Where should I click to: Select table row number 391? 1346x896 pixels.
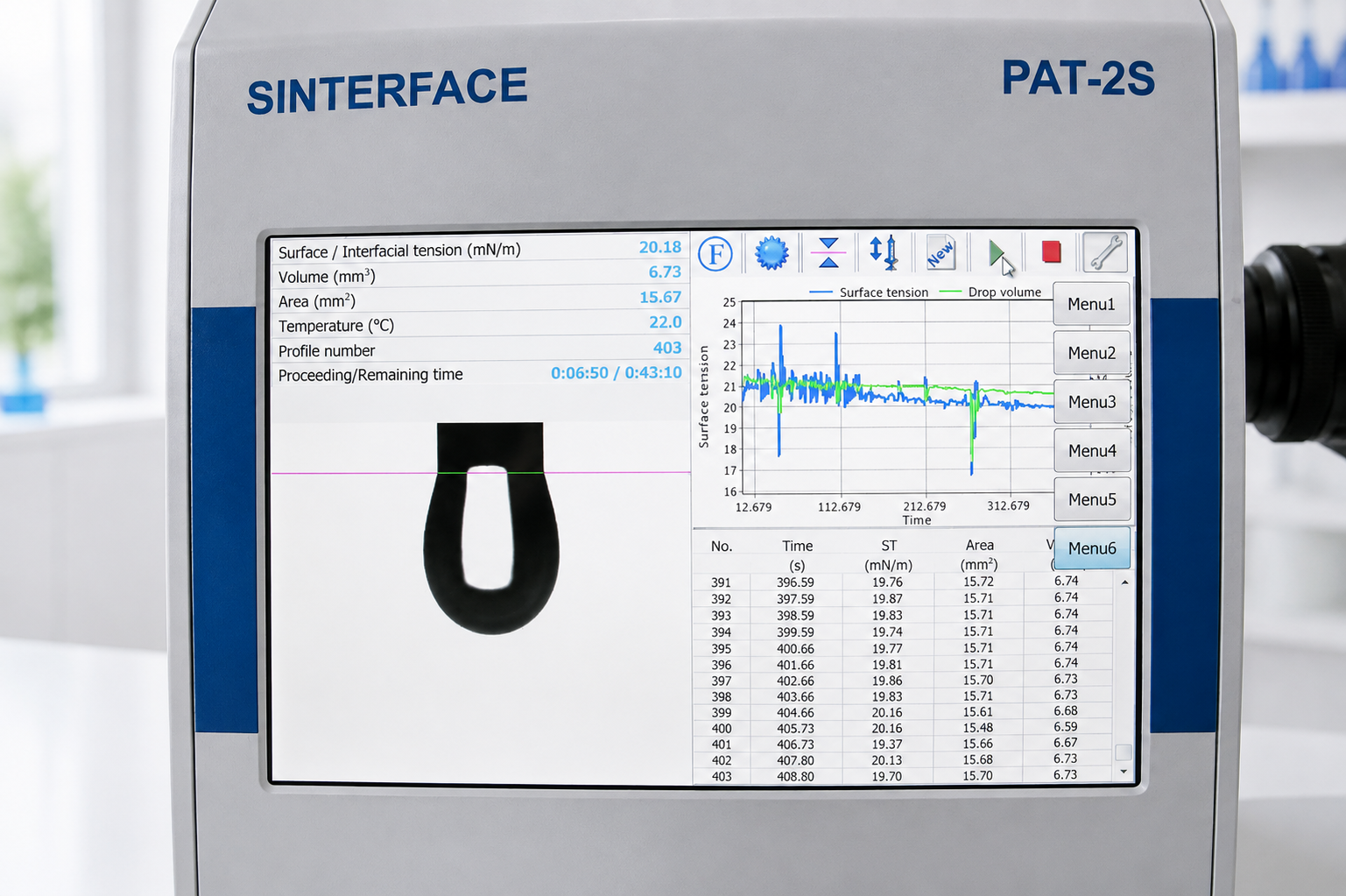(x=721, y=582)
